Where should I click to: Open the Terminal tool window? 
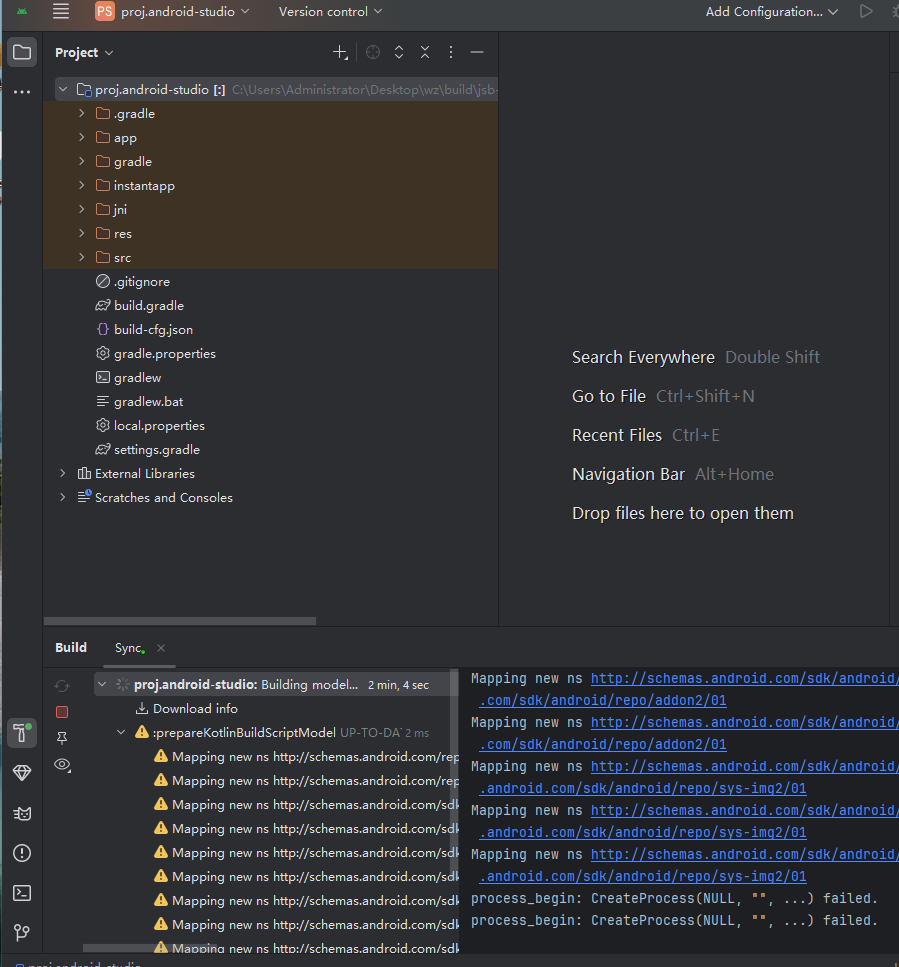click(22, 893)
